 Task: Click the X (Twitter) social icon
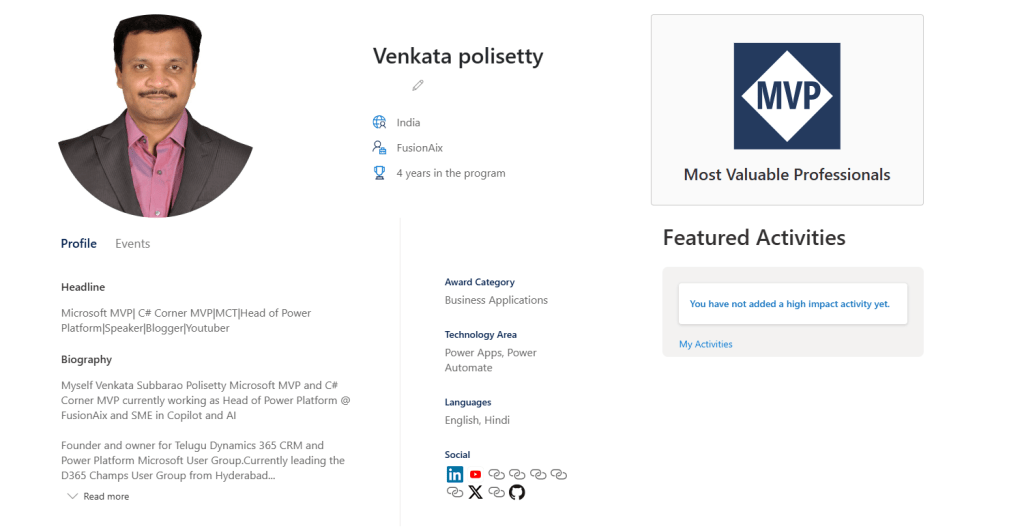(x=475, y=492)
